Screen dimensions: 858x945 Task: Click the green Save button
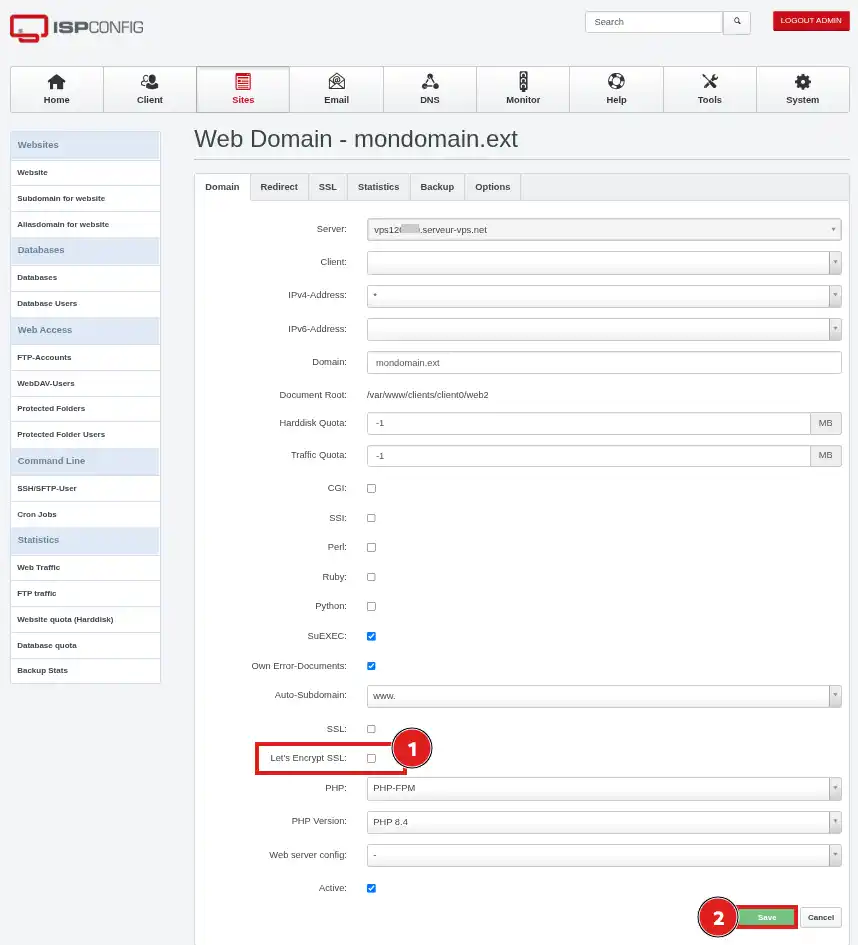point(766,917)
